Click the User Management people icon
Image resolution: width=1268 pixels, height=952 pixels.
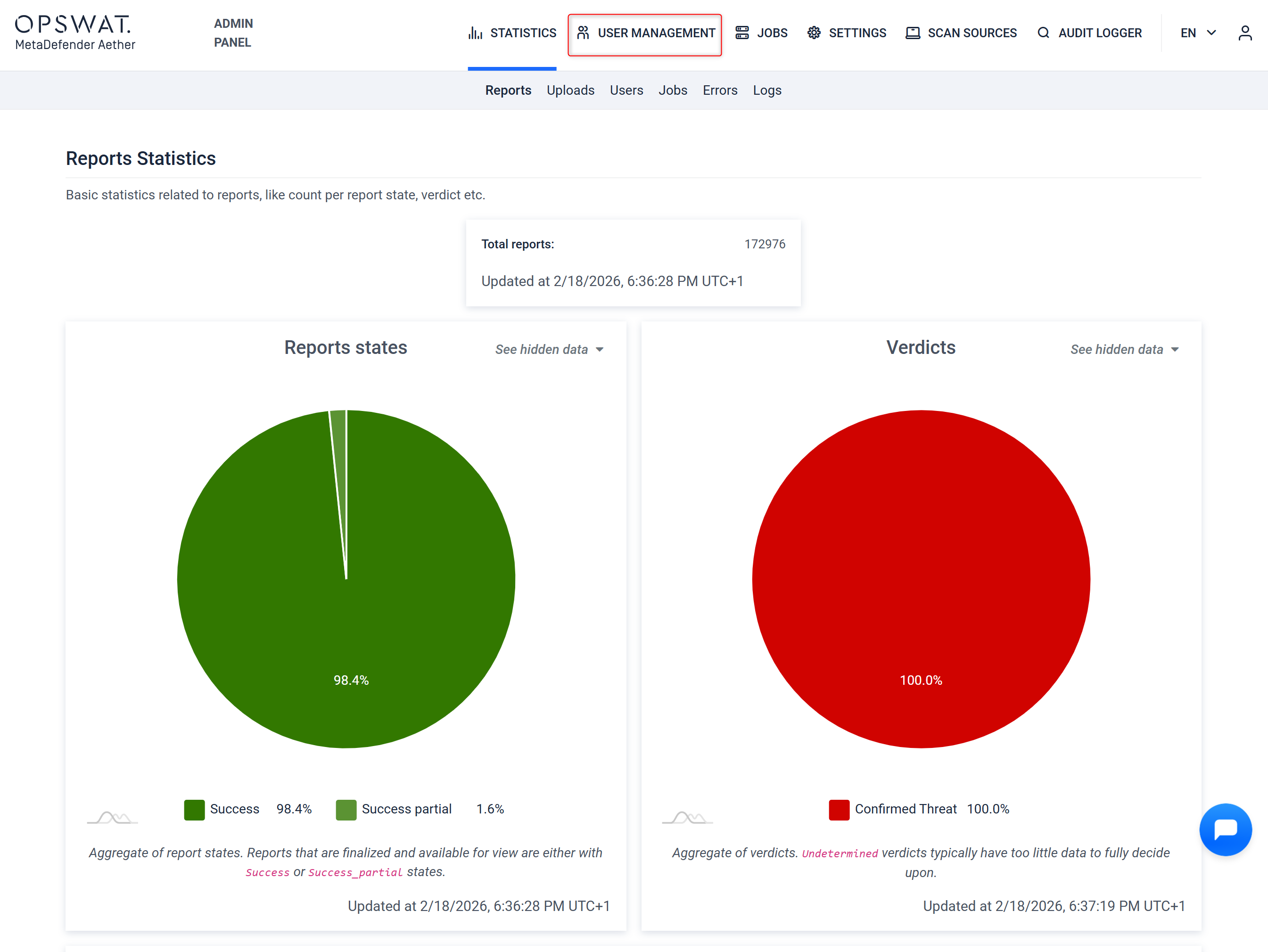tap(583, 33)
